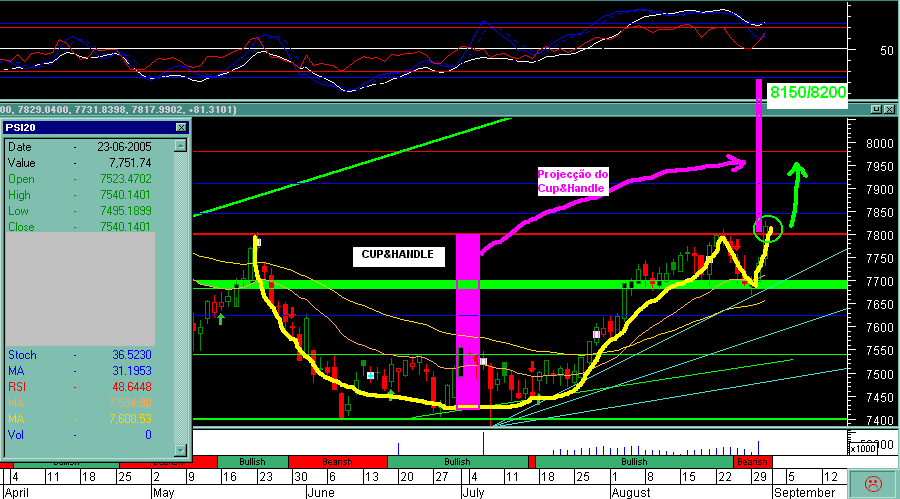Select the Date row showing 23-06-2005
Screen dimensions: 900x499
pyautogui.click(x=80, y=147)
